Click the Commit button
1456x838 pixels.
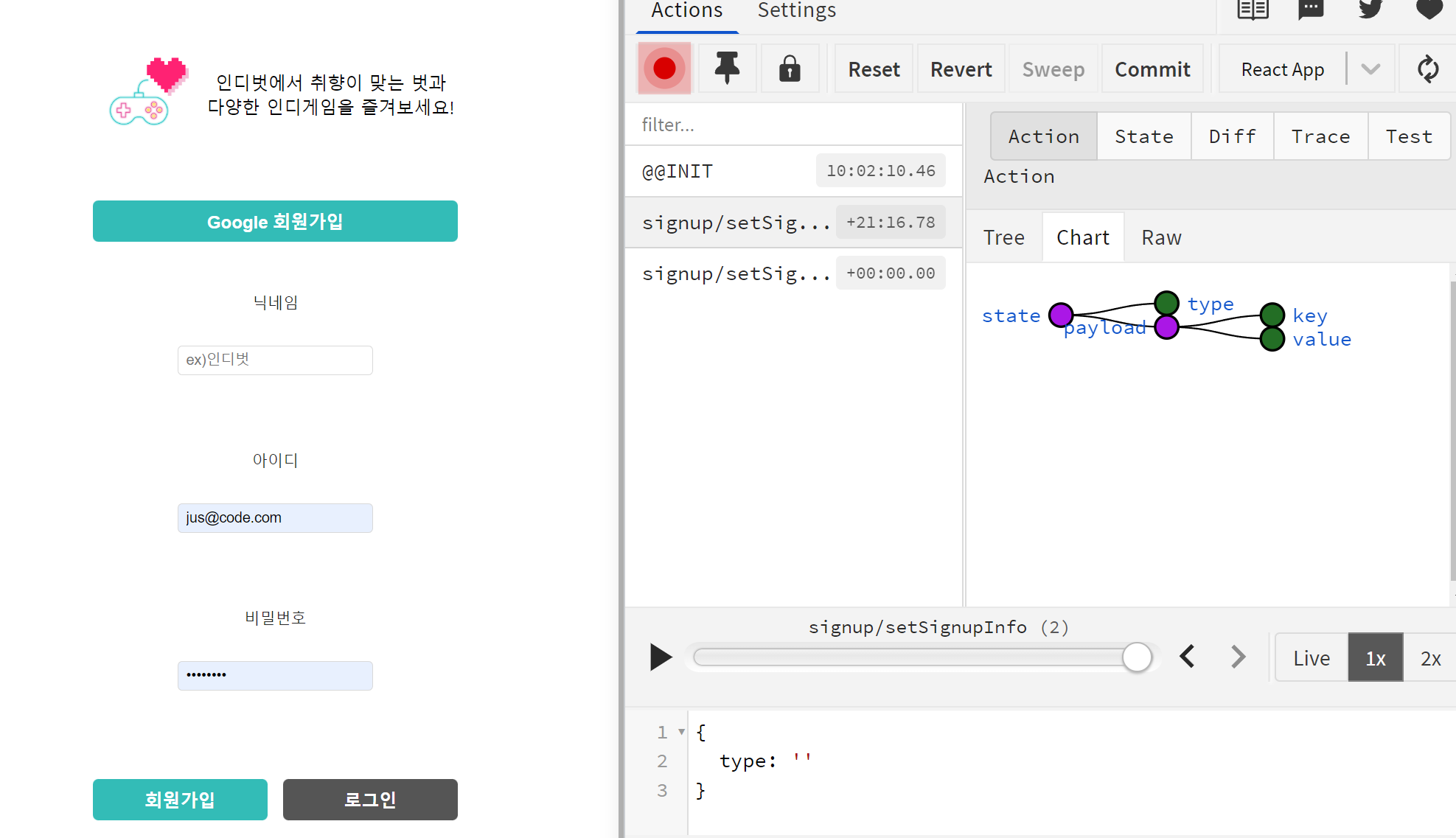[1152, 69]
